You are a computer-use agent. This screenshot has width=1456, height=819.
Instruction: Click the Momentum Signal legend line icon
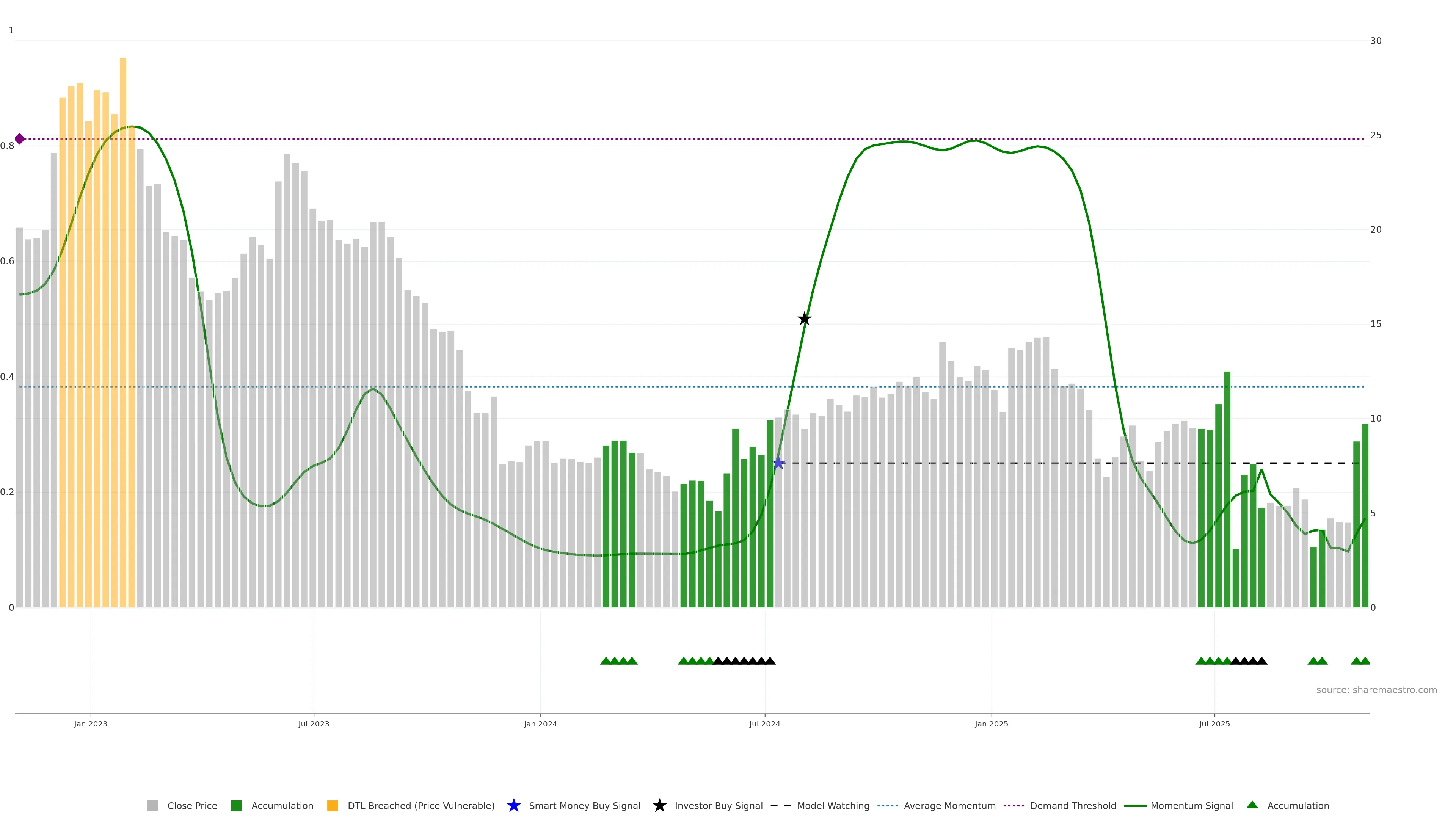pyautogui.click(x=1135, y=805)
